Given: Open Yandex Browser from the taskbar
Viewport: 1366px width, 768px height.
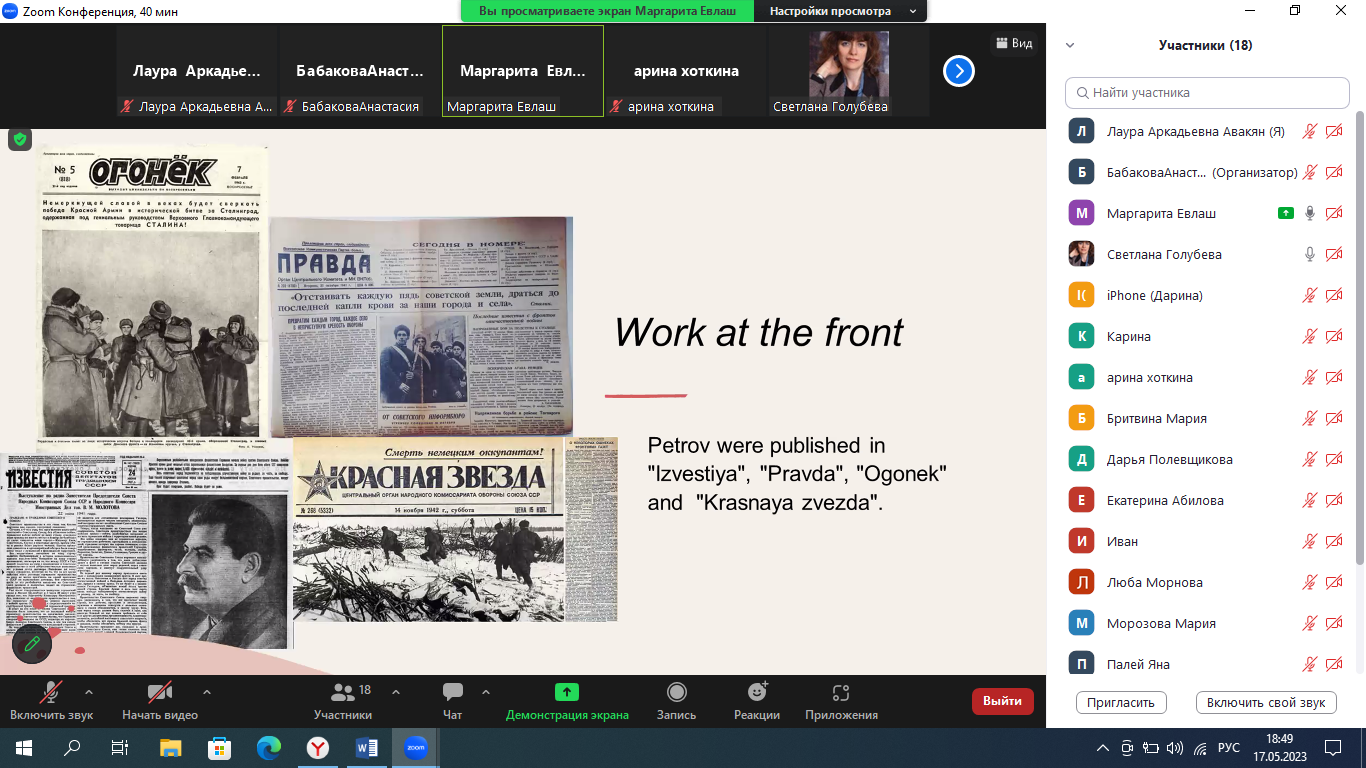Looking at the screenshot, I should (x=317, y=747).
